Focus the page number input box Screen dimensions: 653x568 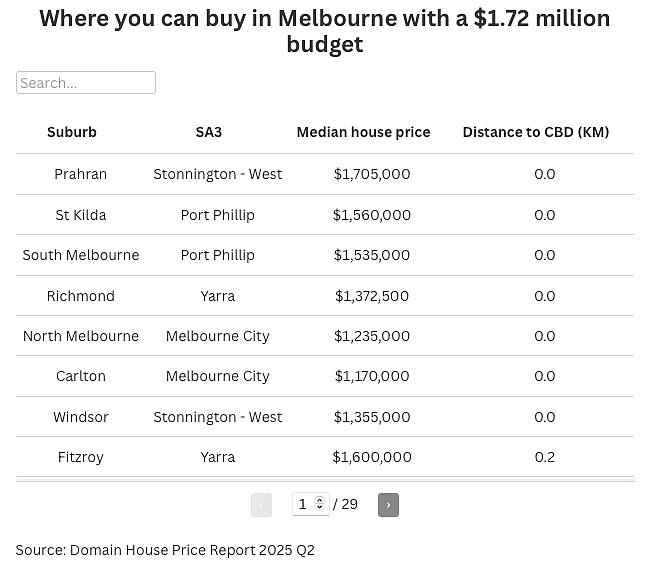[x=311, y=504]
